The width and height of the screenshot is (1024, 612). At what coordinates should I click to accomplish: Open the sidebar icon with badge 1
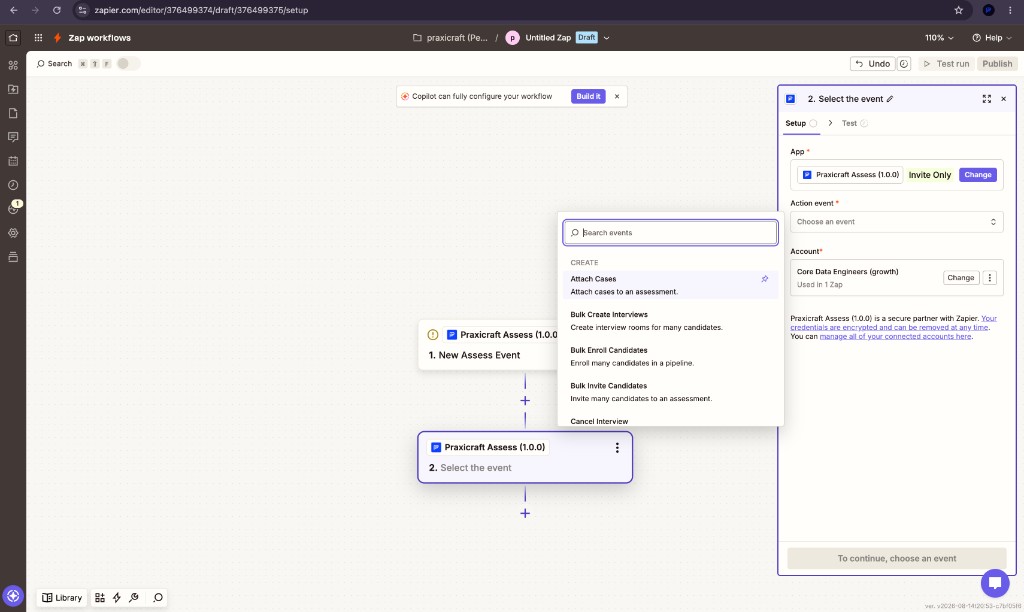coord(13,208)
